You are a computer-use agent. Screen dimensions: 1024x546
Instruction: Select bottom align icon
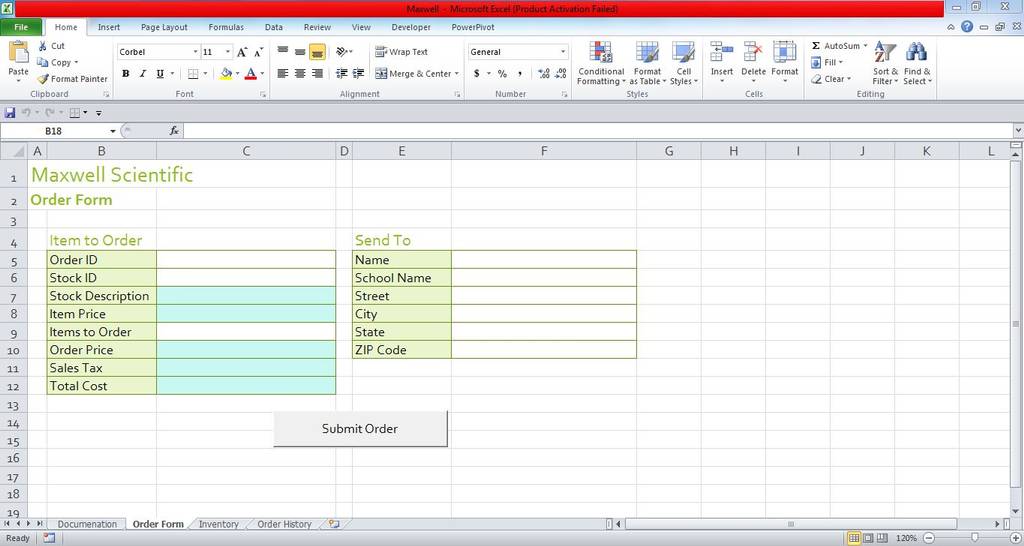(317, 52)
